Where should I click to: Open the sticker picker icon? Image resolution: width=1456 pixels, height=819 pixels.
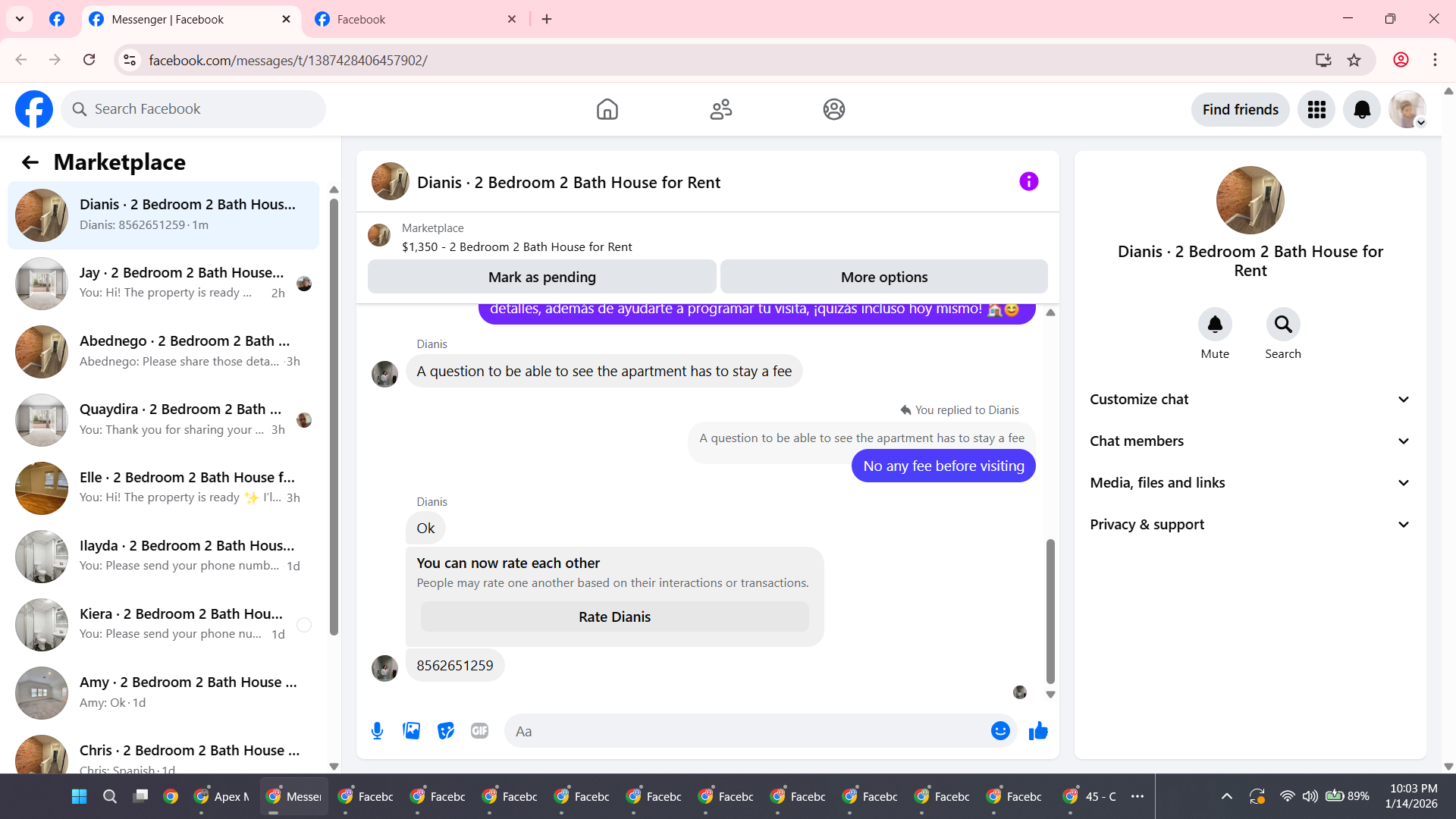coord(446,730)
